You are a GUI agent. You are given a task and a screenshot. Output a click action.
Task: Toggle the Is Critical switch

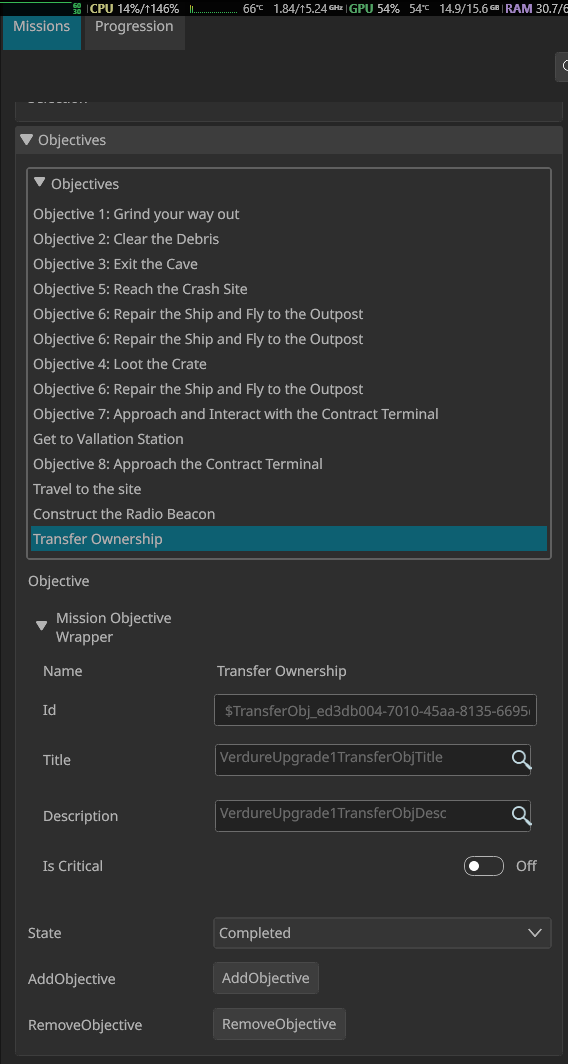click(x=484, y=866)
